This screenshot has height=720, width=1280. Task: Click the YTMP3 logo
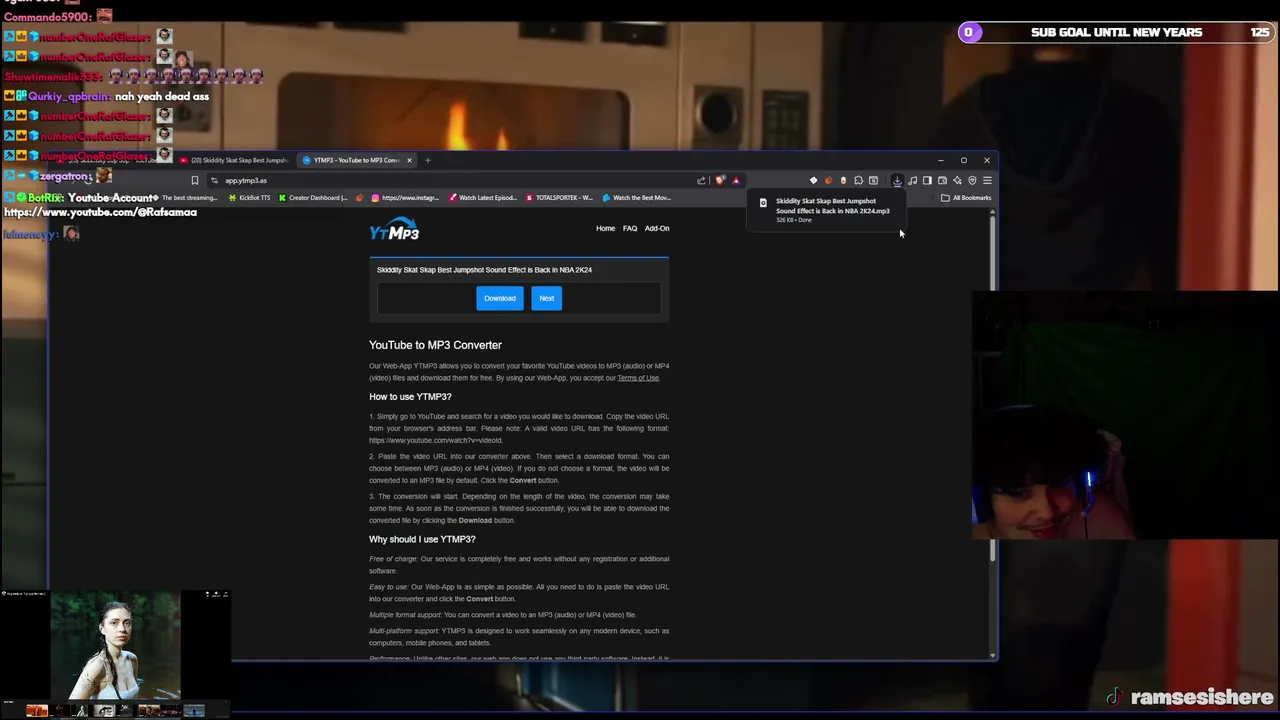(x=394, y=230)
